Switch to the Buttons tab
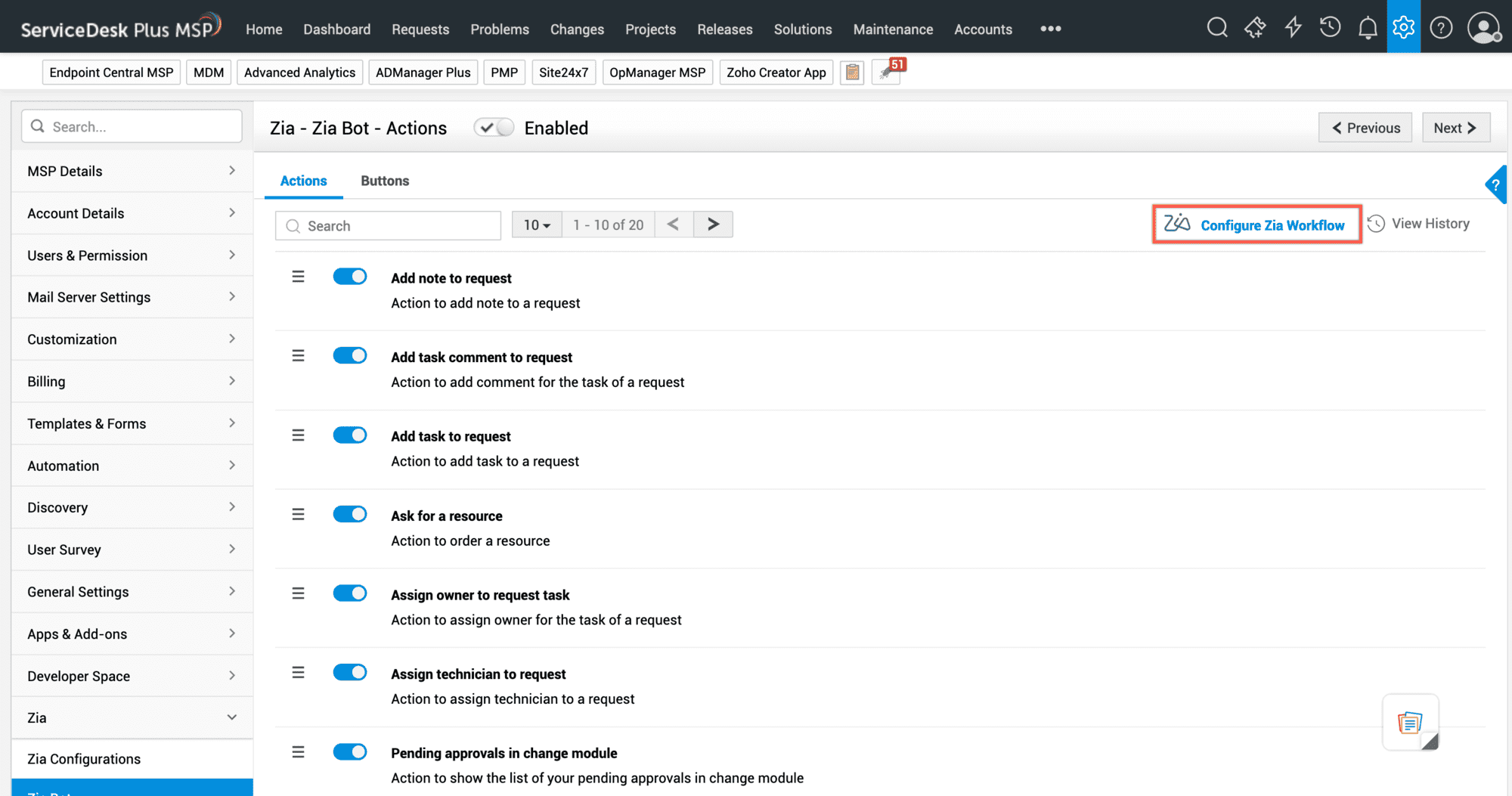The width and height of the screenshot is (1512, 796). click(385, 181)
